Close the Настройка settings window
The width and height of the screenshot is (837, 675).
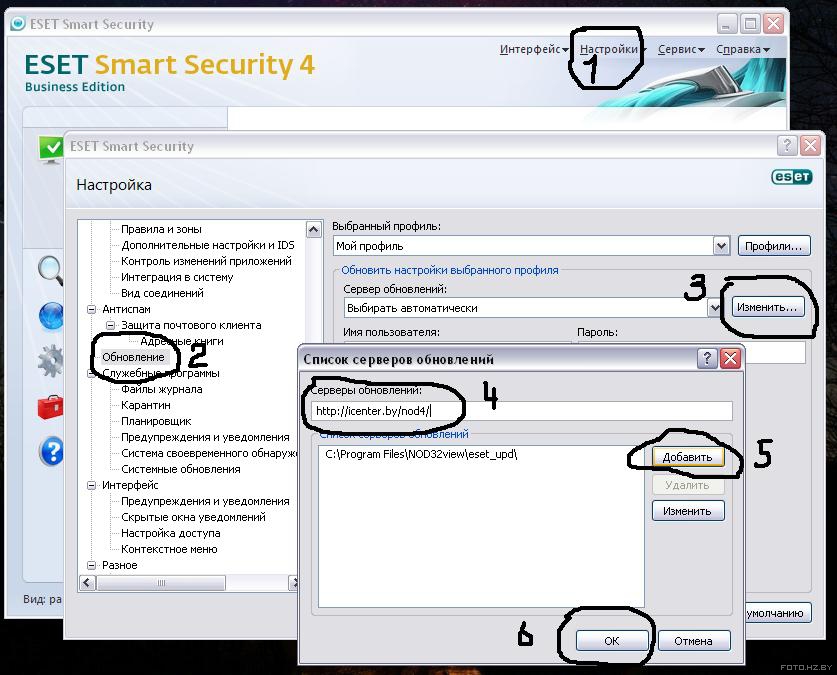click(810, 145)
